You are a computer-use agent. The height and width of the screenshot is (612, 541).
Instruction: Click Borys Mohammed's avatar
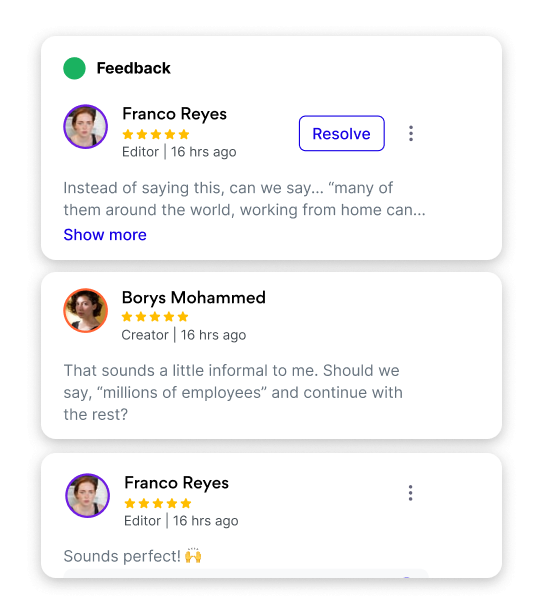(x=85, y=310)
